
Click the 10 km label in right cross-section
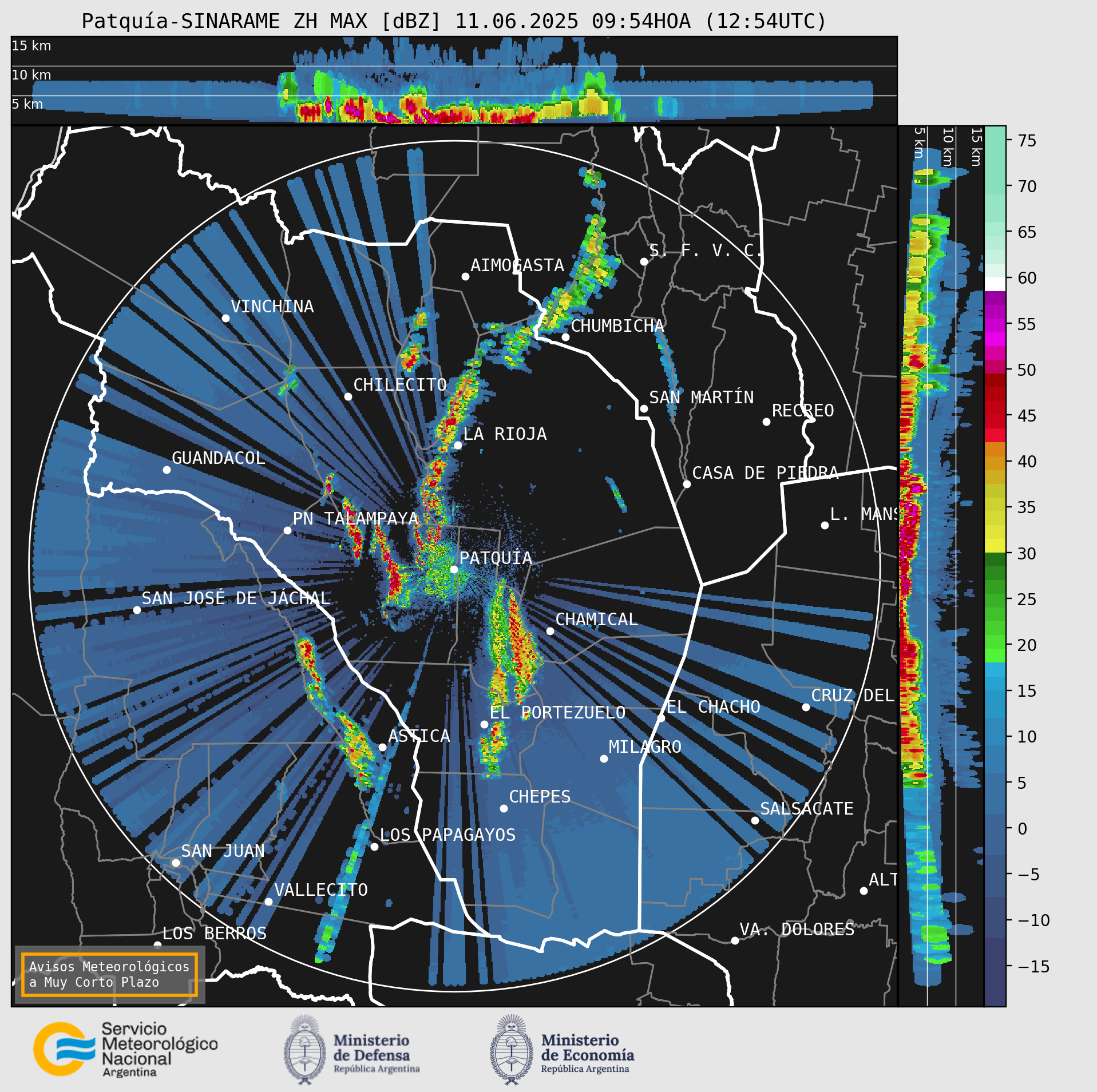(x=948, y=147)
